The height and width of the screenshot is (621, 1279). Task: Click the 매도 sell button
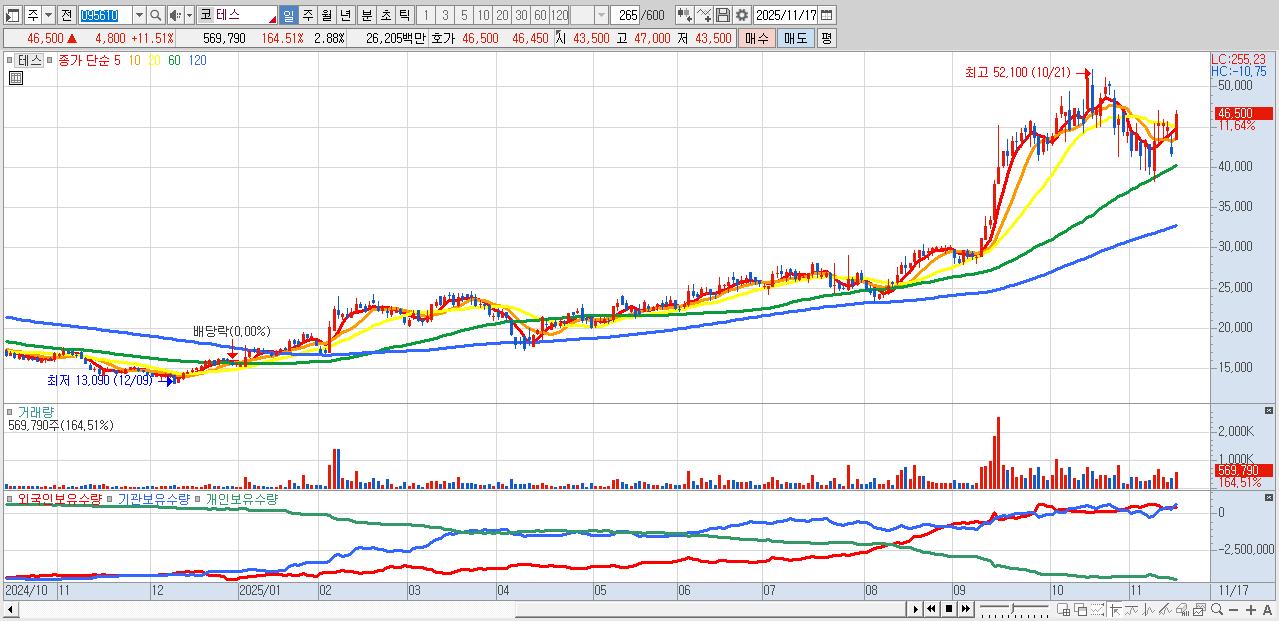(x=795, y=38)
